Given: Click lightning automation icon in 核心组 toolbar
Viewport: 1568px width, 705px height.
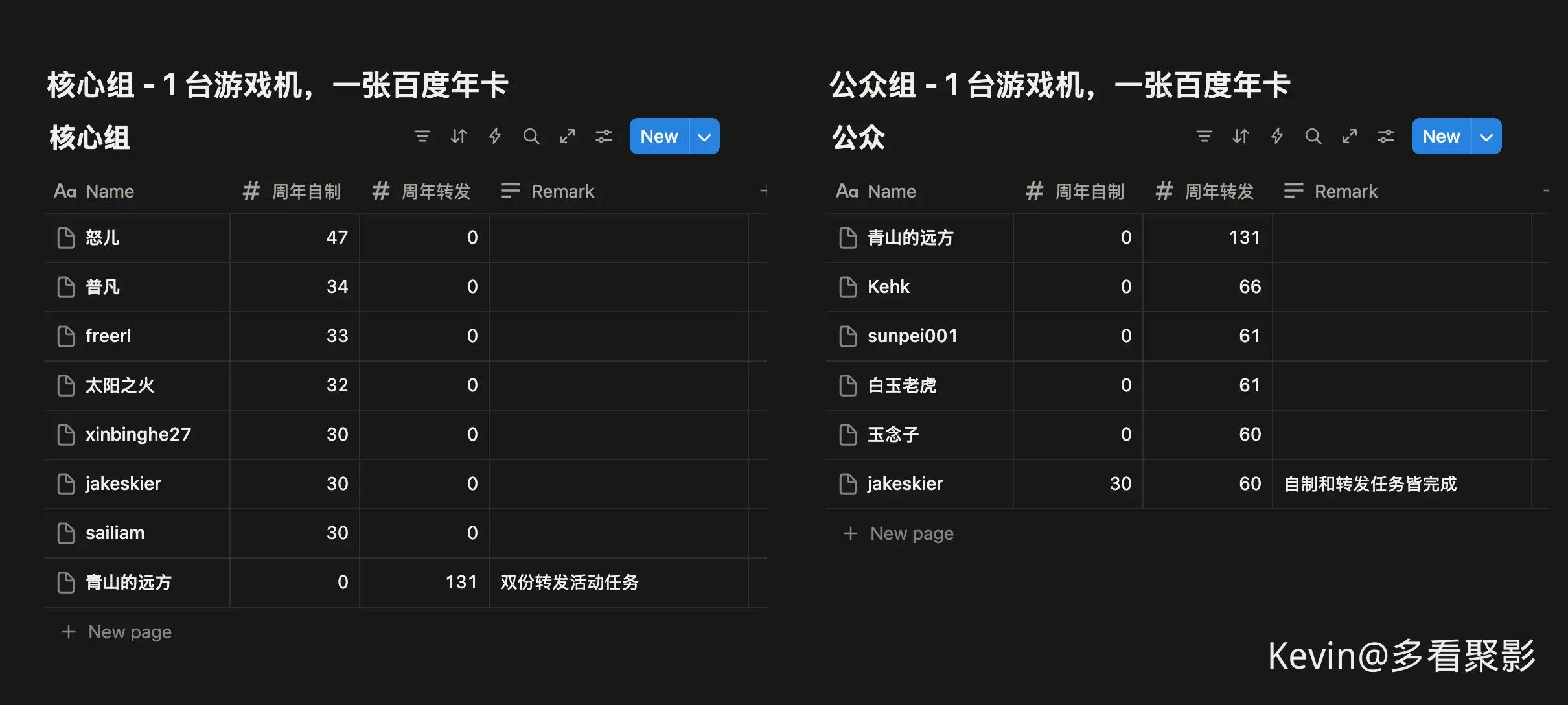Looking at the screenshot, I should [x=495, y=136].
